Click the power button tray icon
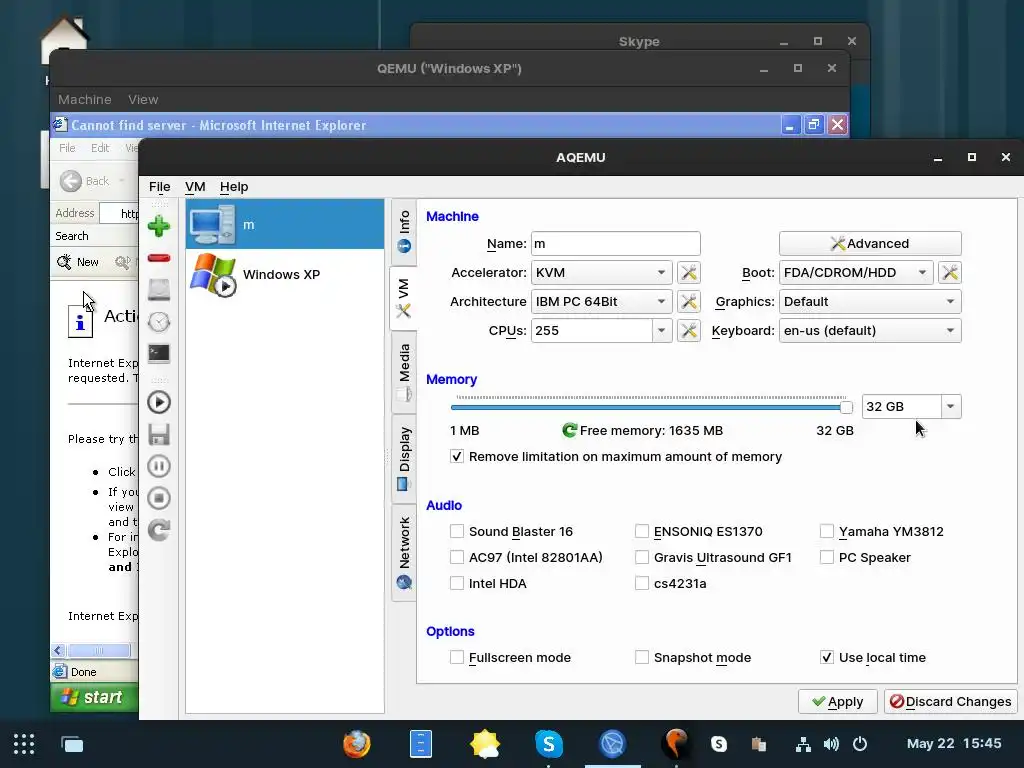Screen dimensions: 1024x768 [x=860, y=744]
